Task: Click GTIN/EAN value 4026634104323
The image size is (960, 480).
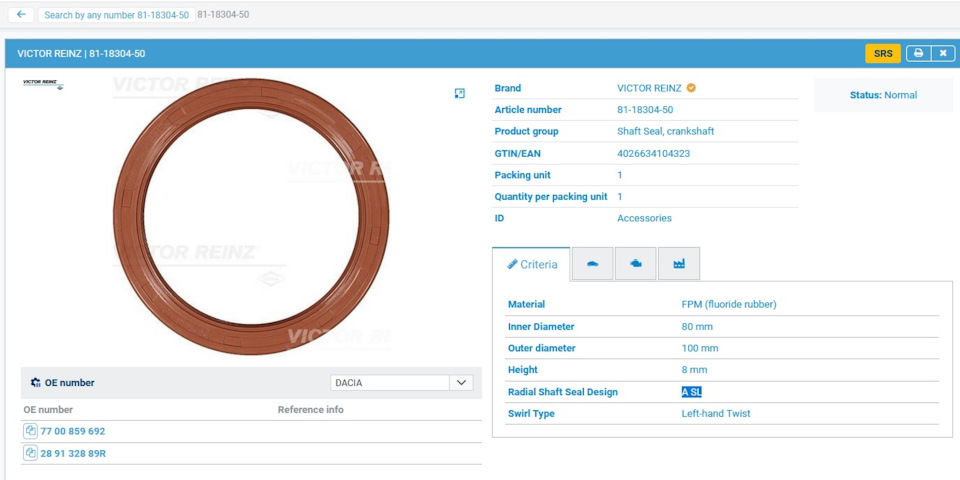Action: [x=653, y=153]
